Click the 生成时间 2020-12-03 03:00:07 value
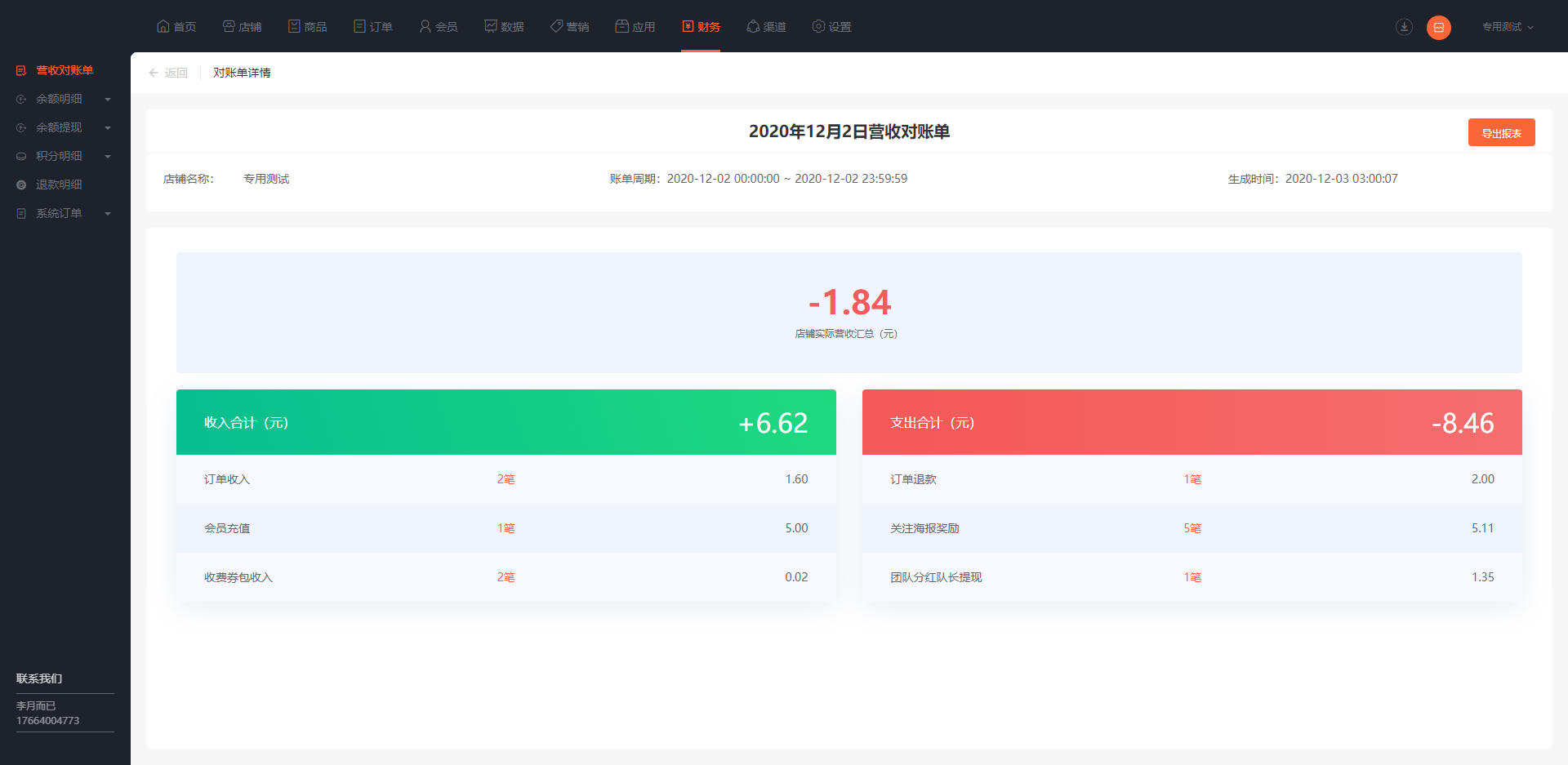1568x765 pixels. pos(1341,179)
